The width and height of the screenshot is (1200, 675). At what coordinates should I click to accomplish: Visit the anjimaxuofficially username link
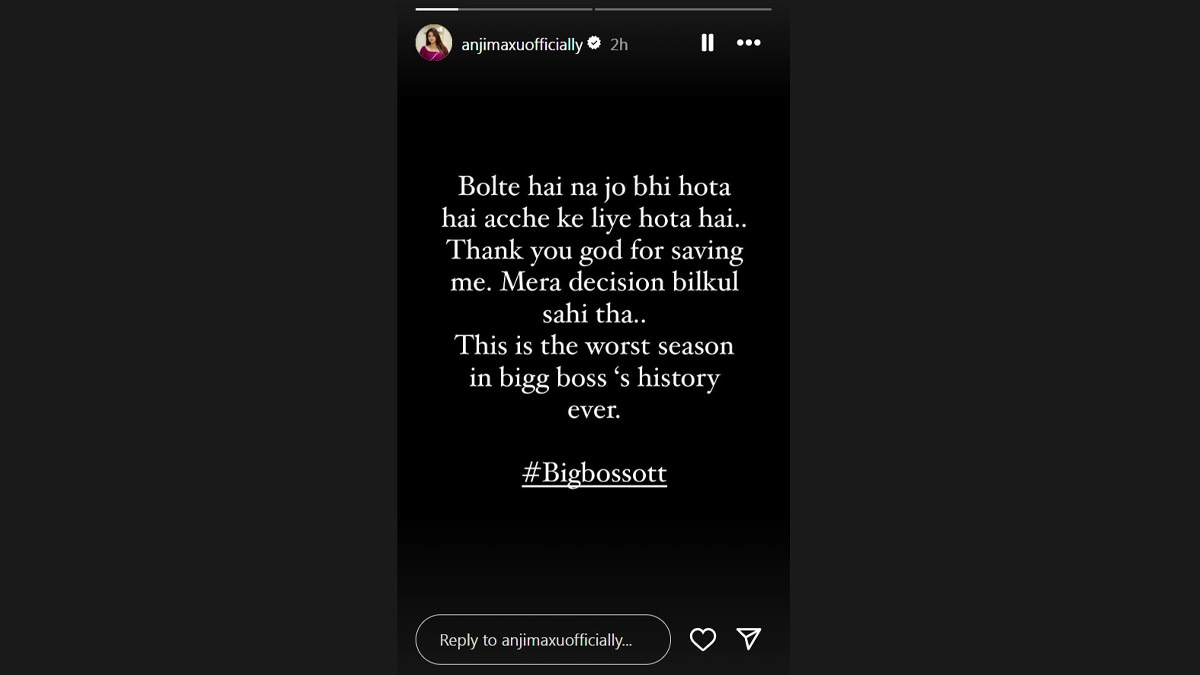pyautogui.click(x=522, y=45)
